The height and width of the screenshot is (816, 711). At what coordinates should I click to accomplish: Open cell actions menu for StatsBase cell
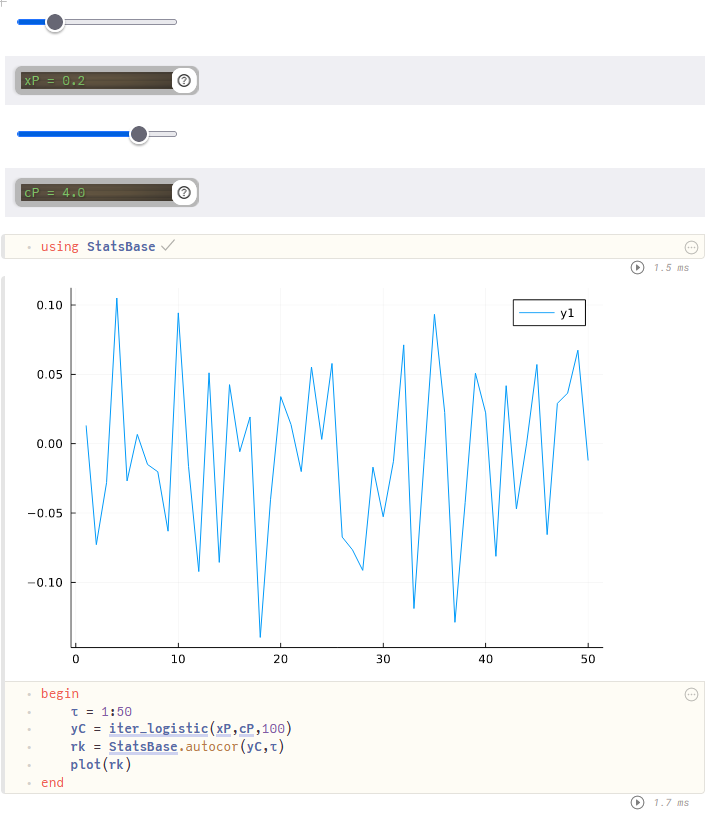click(691, 247)
